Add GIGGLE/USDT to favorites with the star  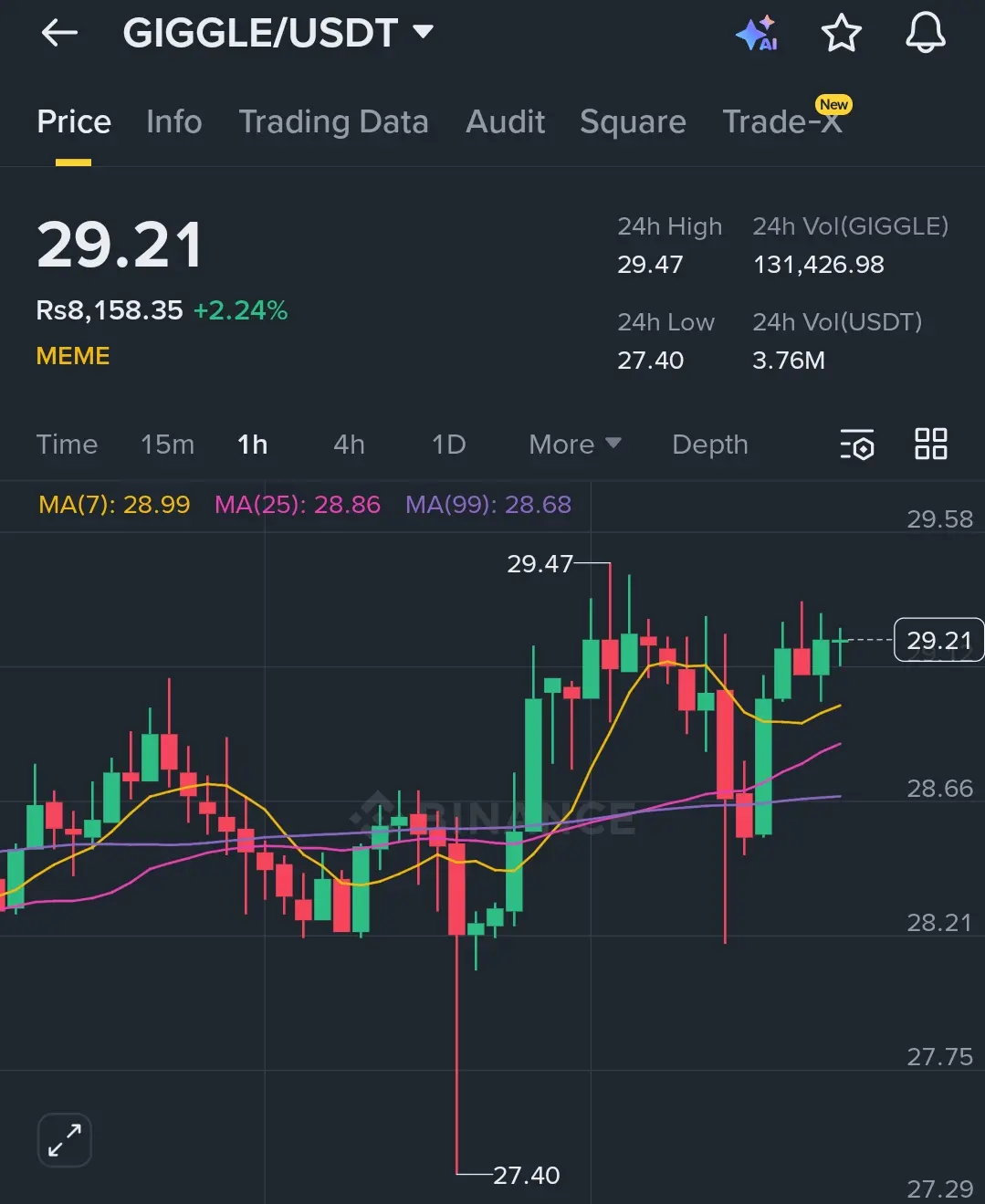pos(841,34)
